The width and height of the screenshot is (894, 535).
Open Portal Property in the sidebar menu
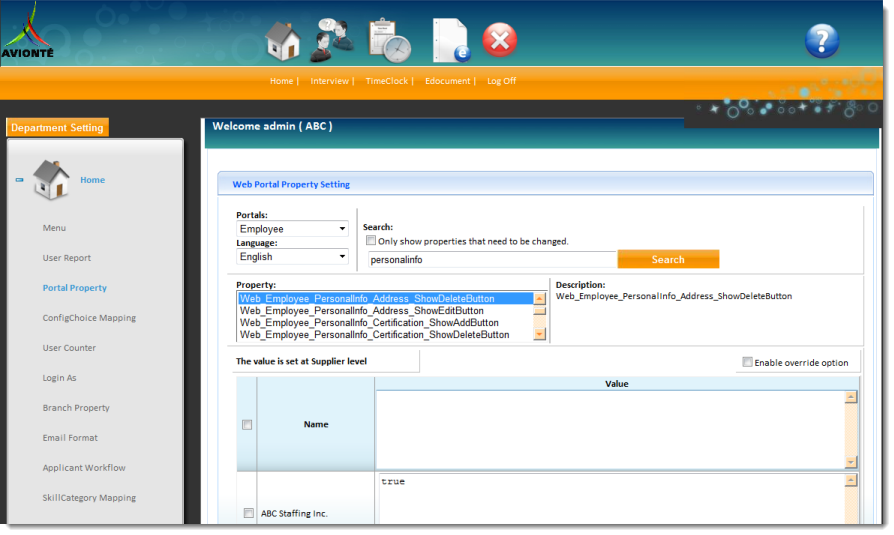(x=74, y=288)
